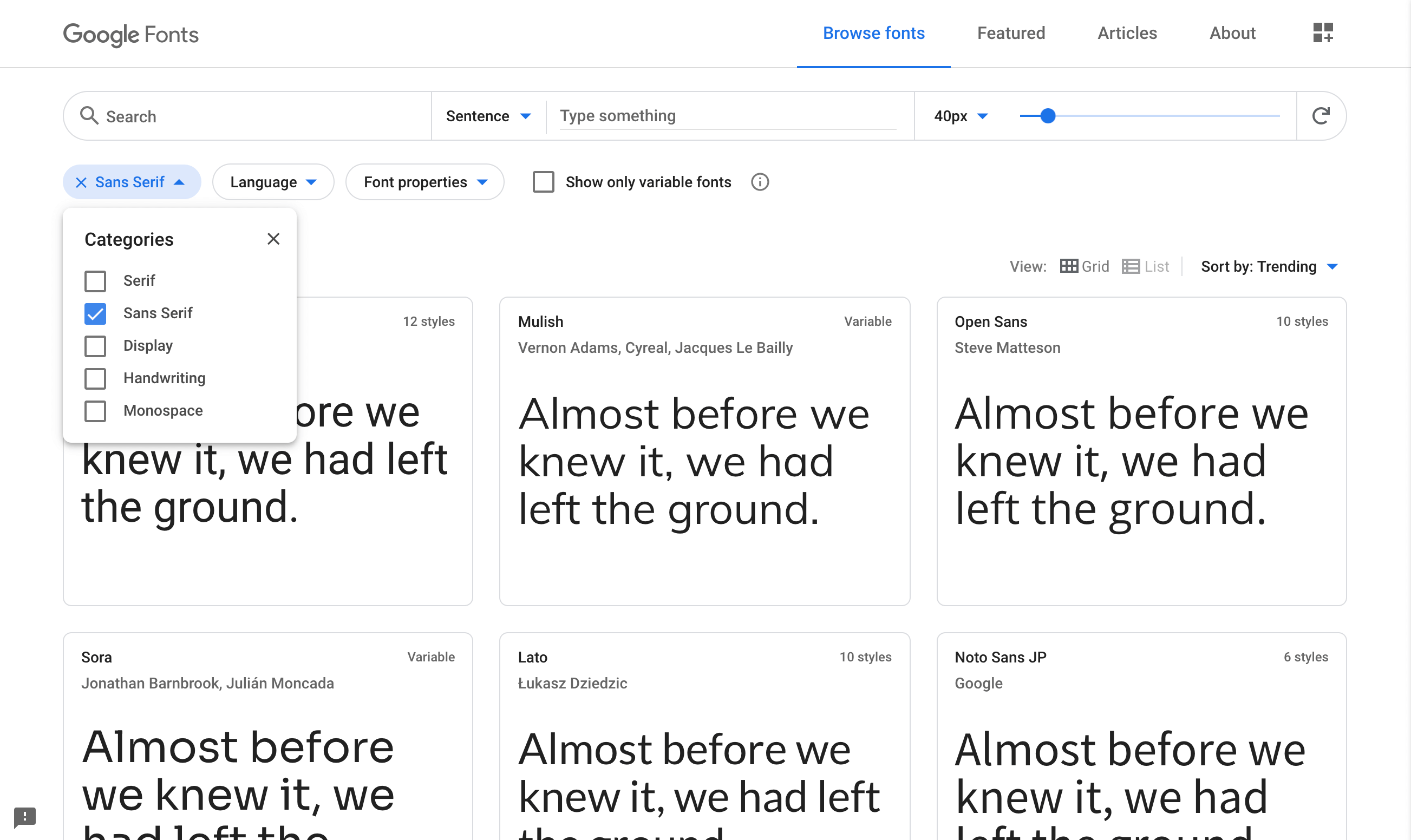Open the Sentence preview type dropdown
The height and width of the screenshot is (840, 1411).
tap(488, 116)
